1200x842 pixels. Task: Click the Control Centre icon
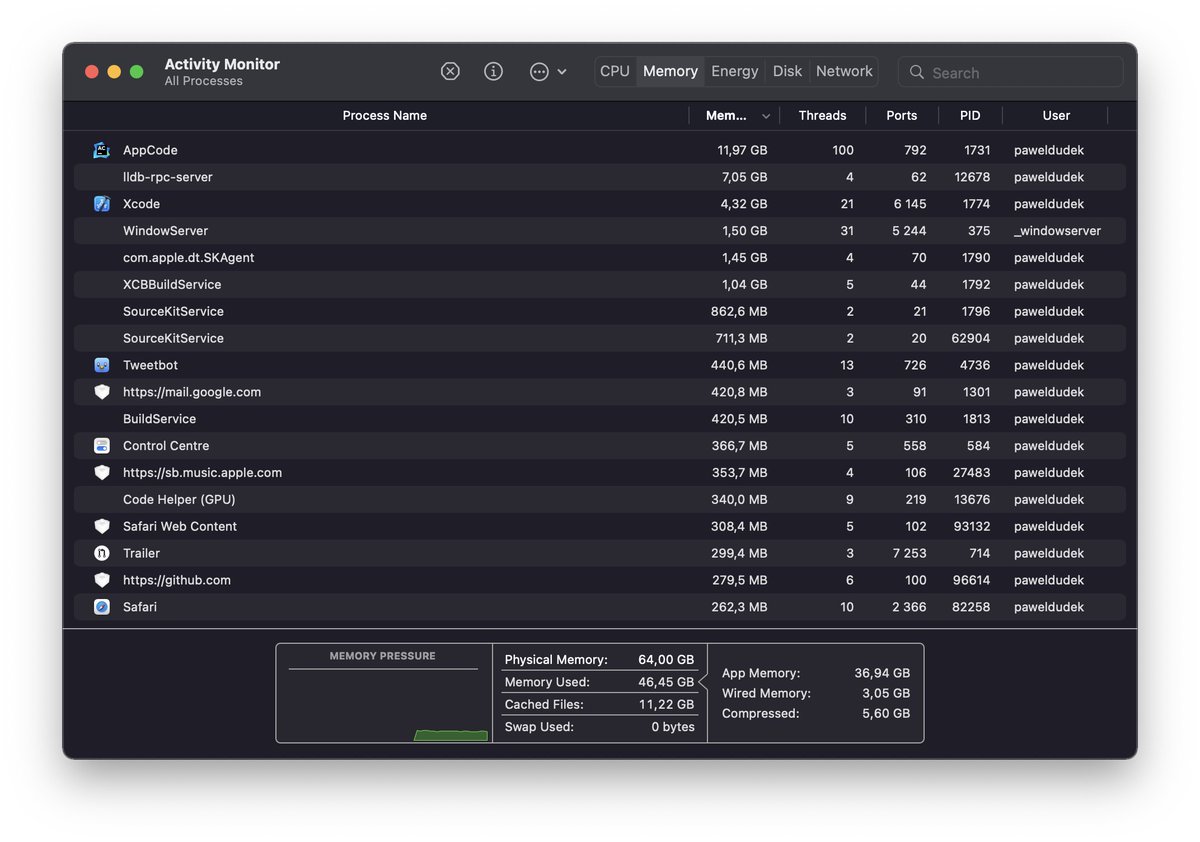pos(101,446)
